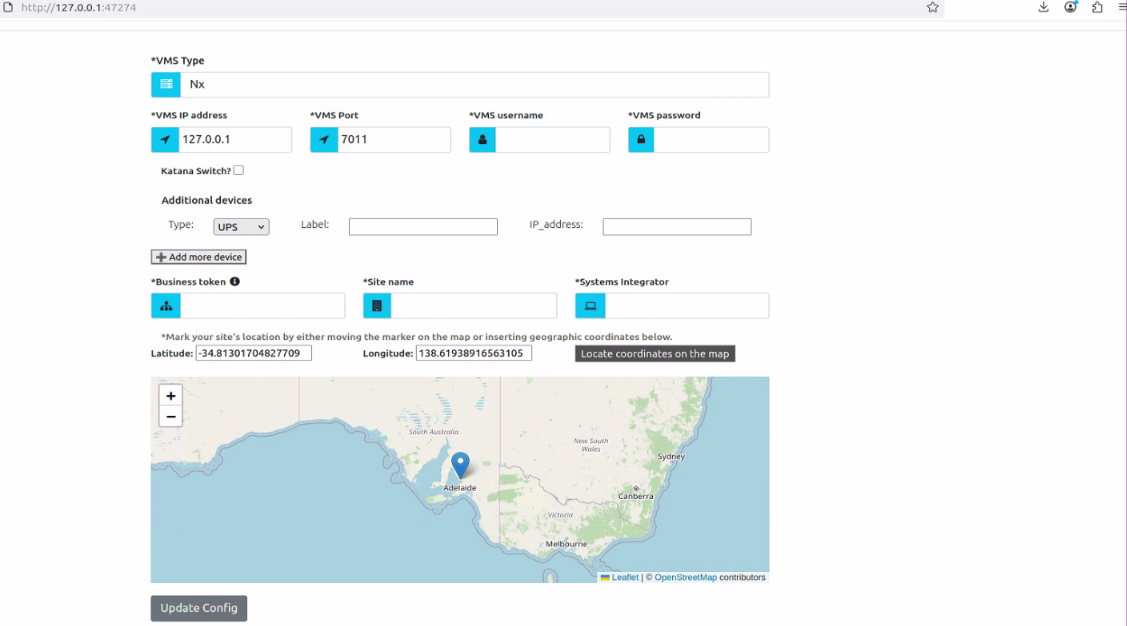
Task: Click the VMS IP address arrow icon
Action: pyautogui.click(x=165, y=140)
